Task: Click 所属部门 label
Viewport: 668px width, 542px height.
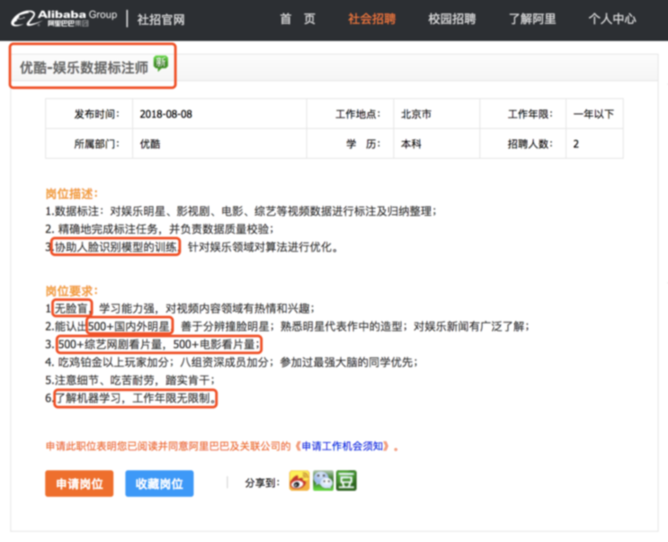Action: (x=97, y=144)
